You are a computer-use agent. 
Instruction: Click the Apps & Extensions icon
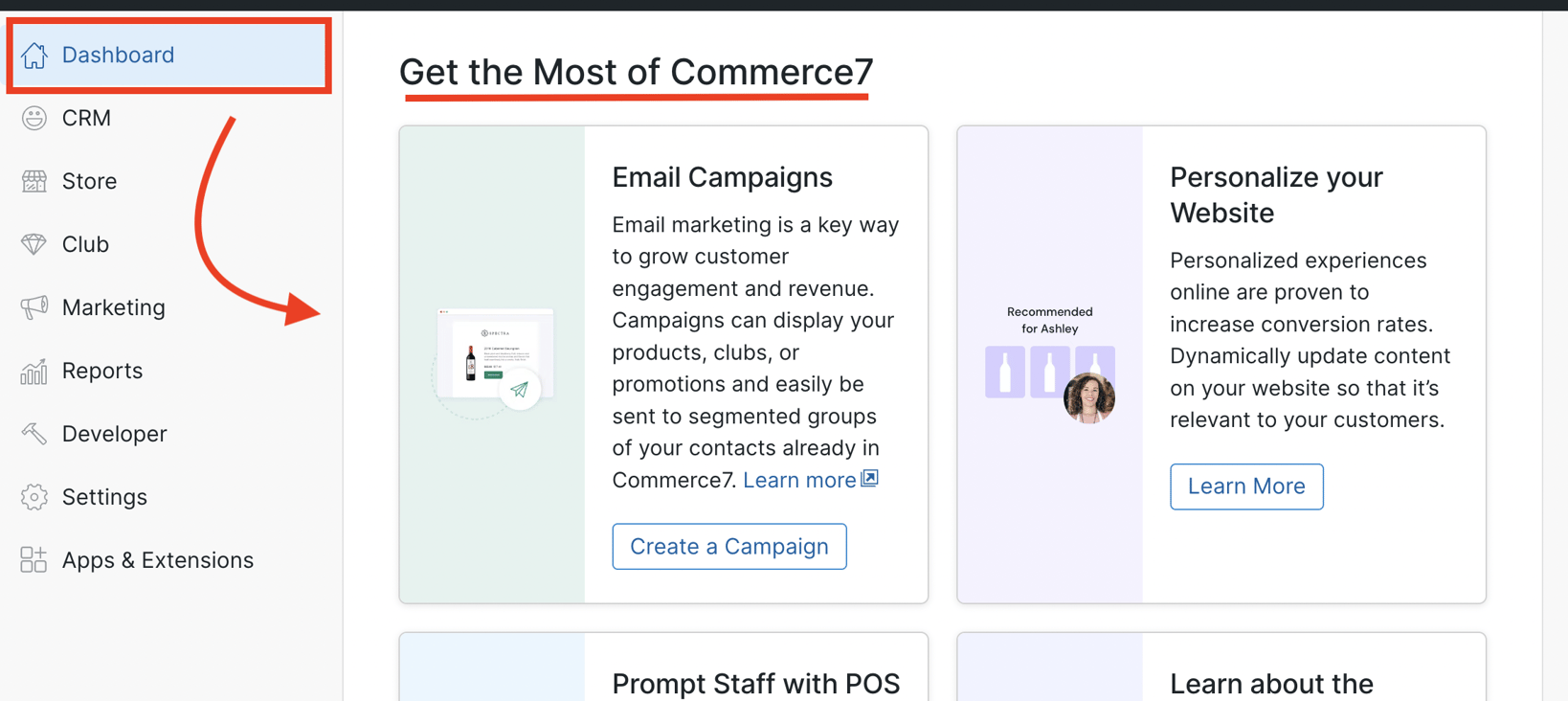(33, 559)
